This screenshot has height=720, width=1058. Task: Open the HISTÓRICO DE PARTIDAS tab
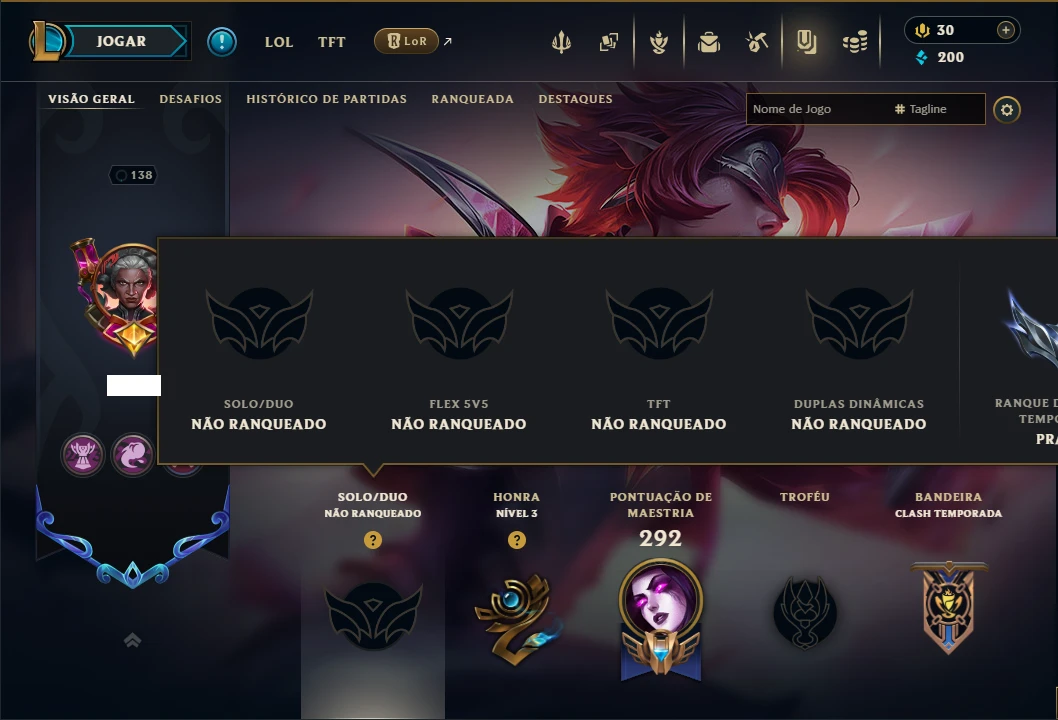coord(327,99)
